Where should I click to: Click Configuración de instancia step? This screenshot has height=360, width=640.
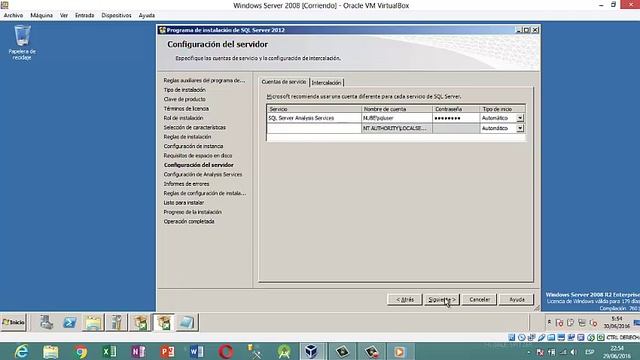[x=193, y=146]
